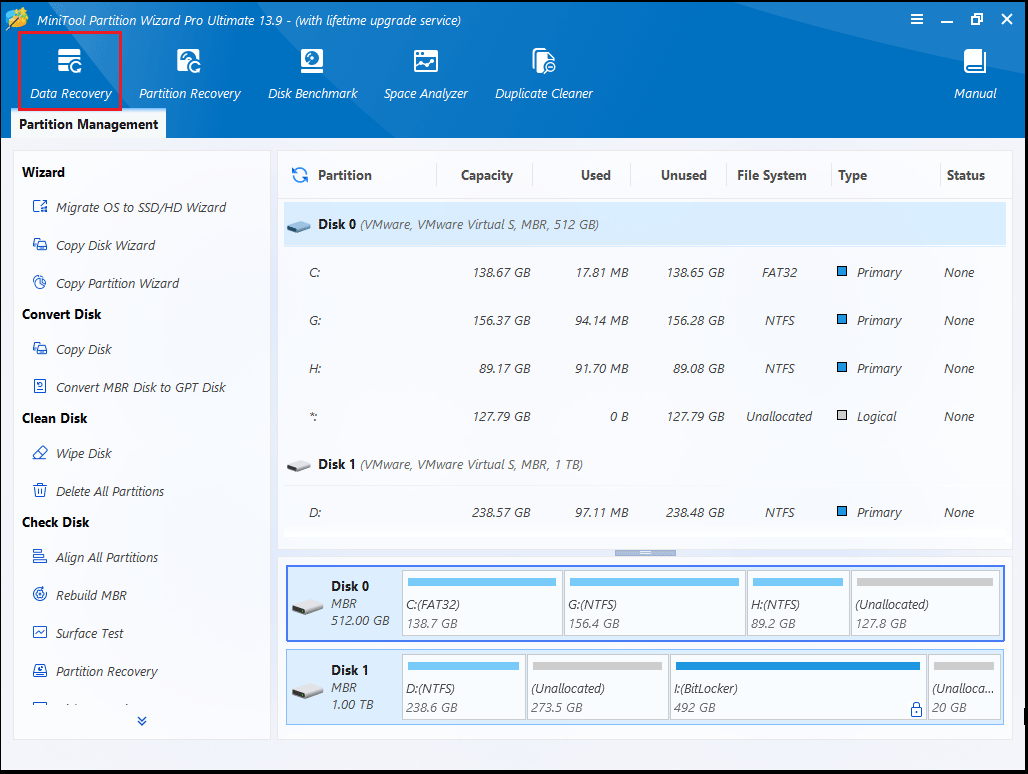Viewport: 1028px width, 774px height.
Task: Select the H: partition row
Action: click(644, 368)
